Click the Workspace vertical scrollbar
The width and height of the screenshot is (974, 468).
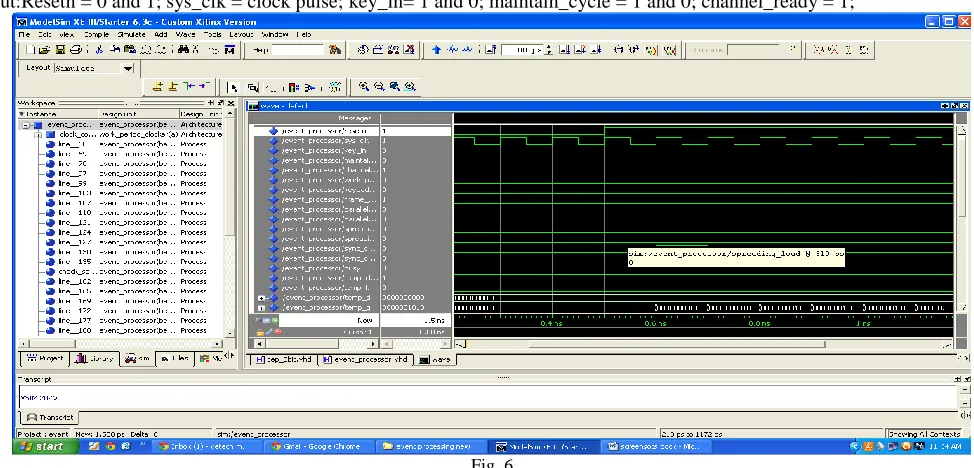(230, 224)
